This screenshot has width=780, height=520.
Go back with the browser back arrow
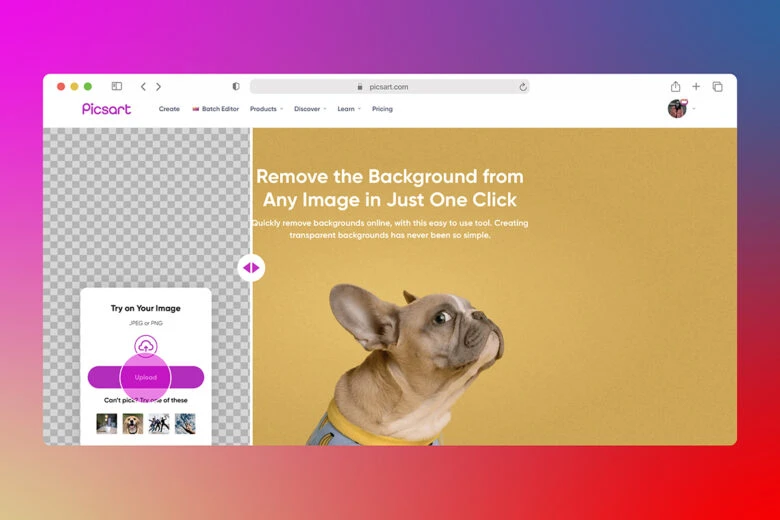pos(143,87)
